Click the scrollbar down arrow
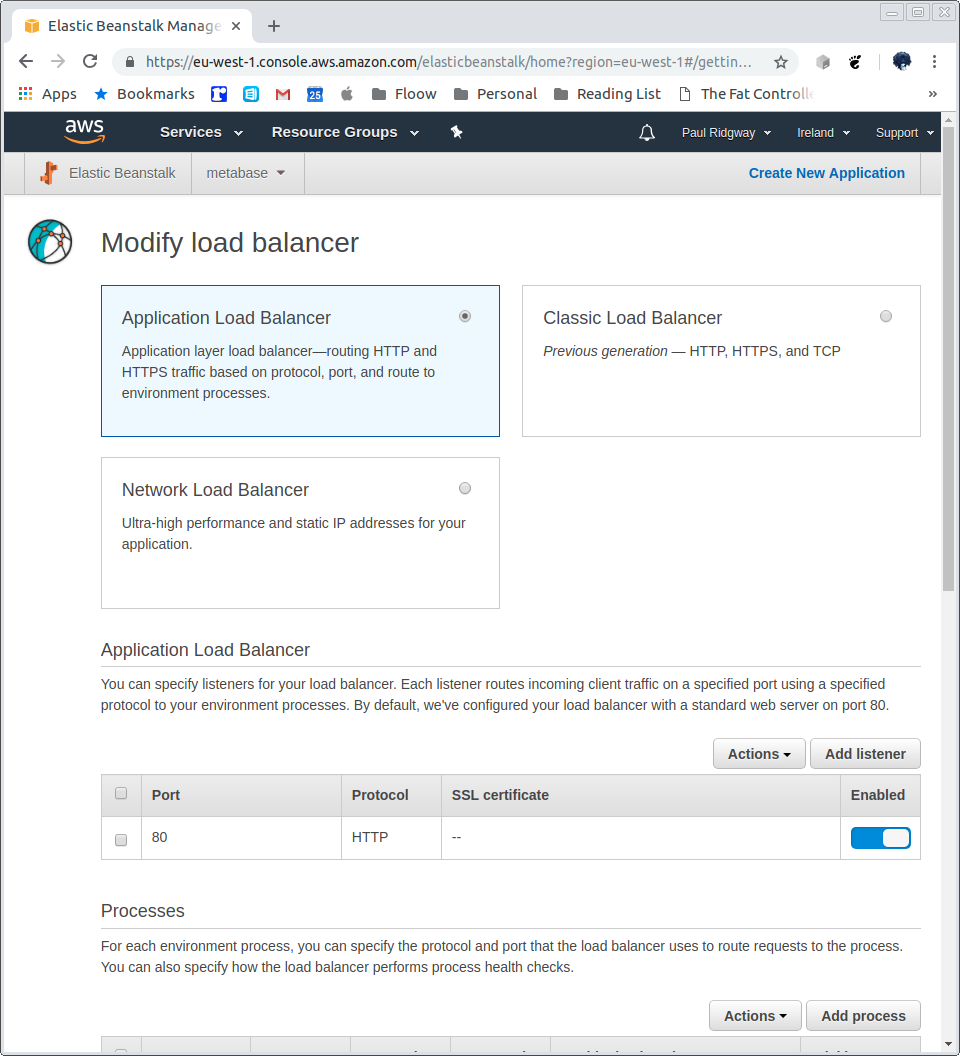The image size is (960, 1056). [949, 1044]
